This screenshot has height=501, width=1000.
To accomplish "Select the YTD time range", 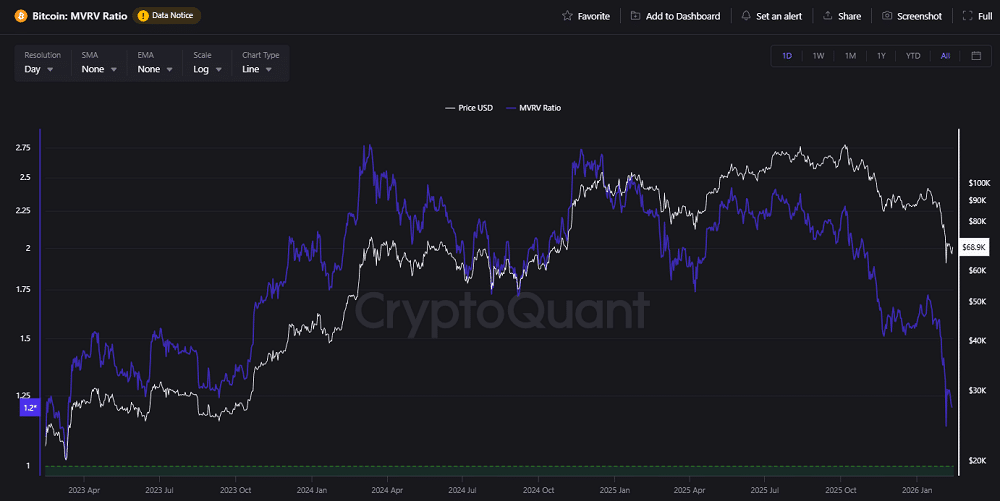I will 913,56.
